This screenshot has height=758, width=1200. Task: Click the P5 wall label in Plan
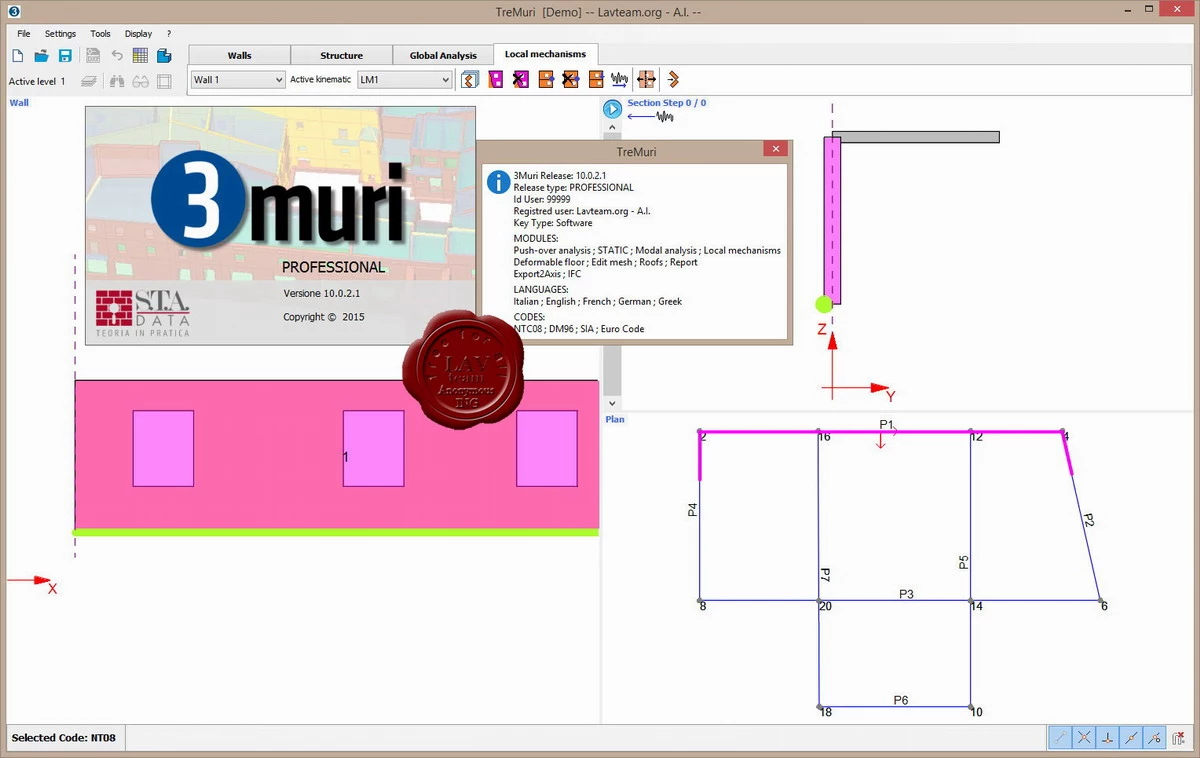tap(964, 562)
